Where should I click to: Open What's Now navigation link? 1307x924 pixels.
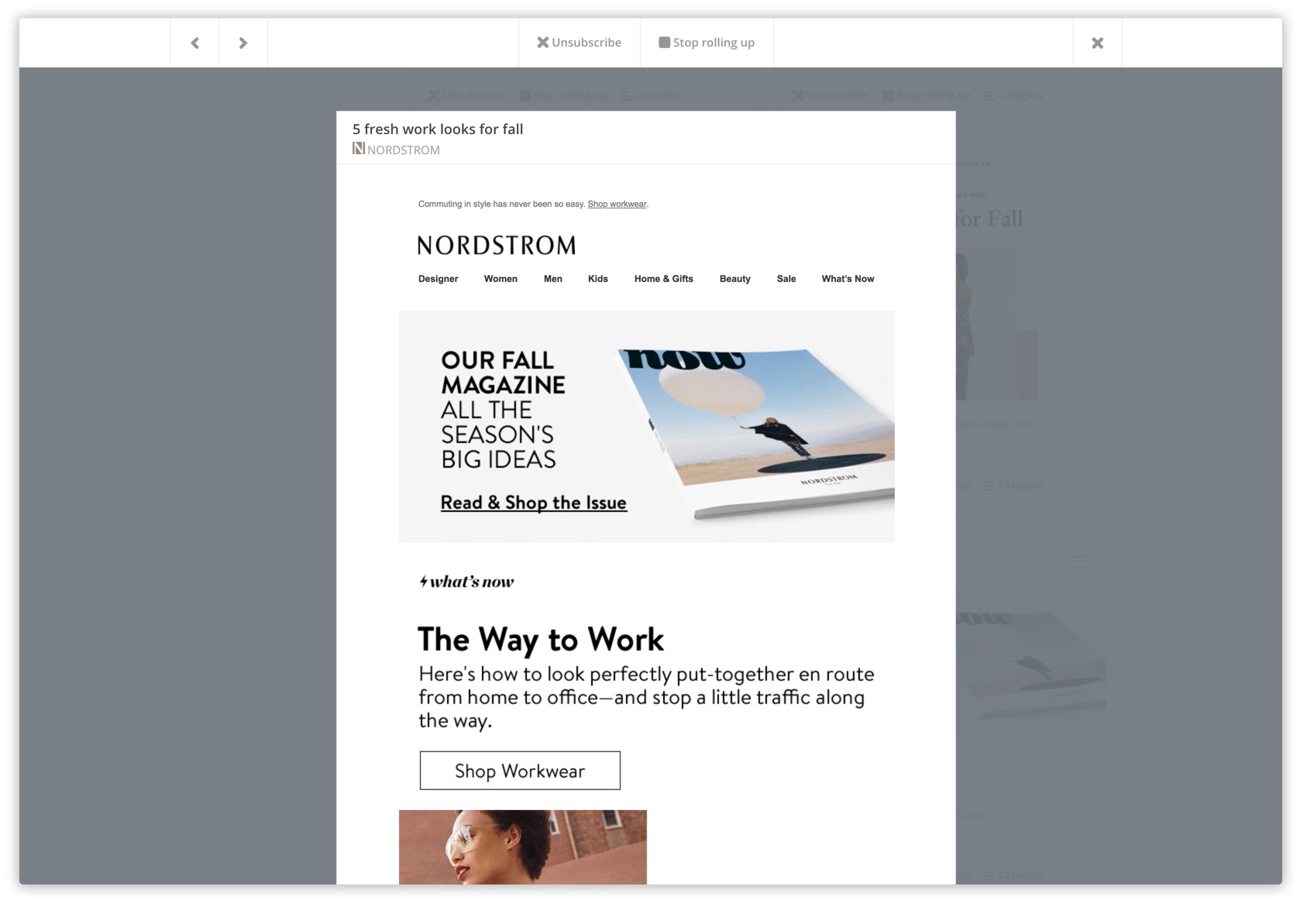[848, 279]
